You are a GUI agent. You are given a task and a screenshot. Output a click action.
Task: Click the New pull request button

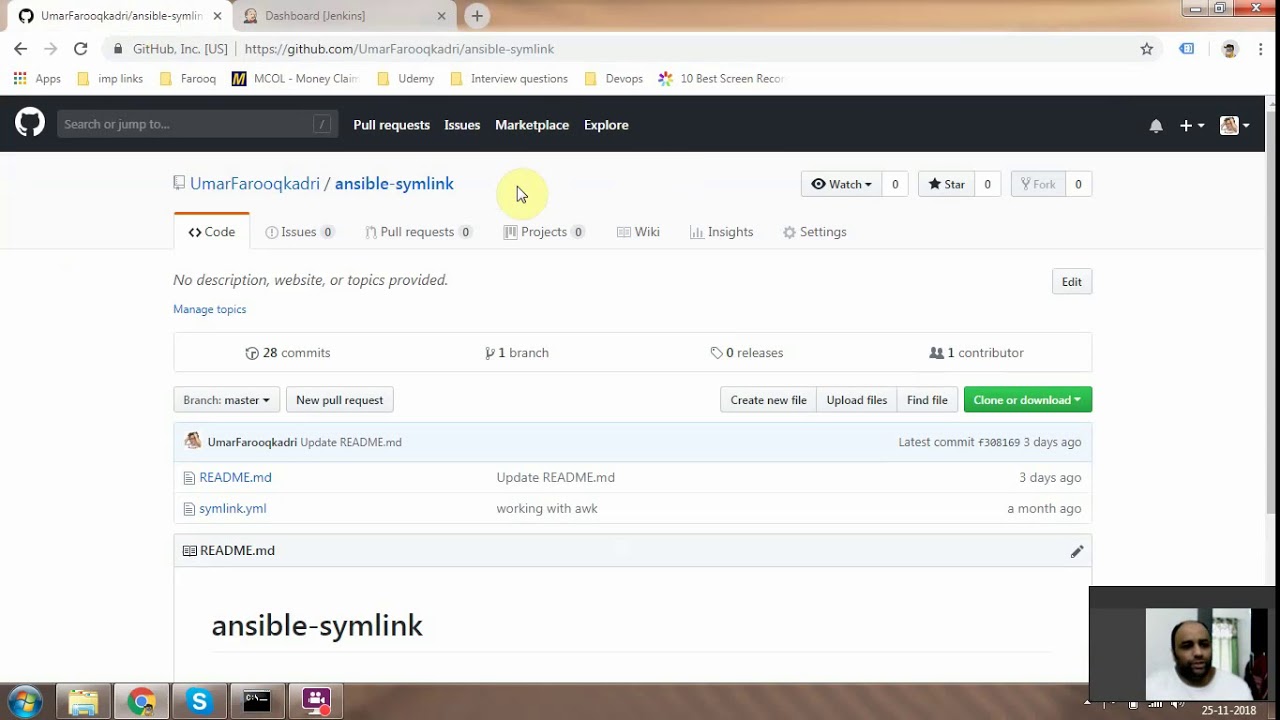pos(340,400)
